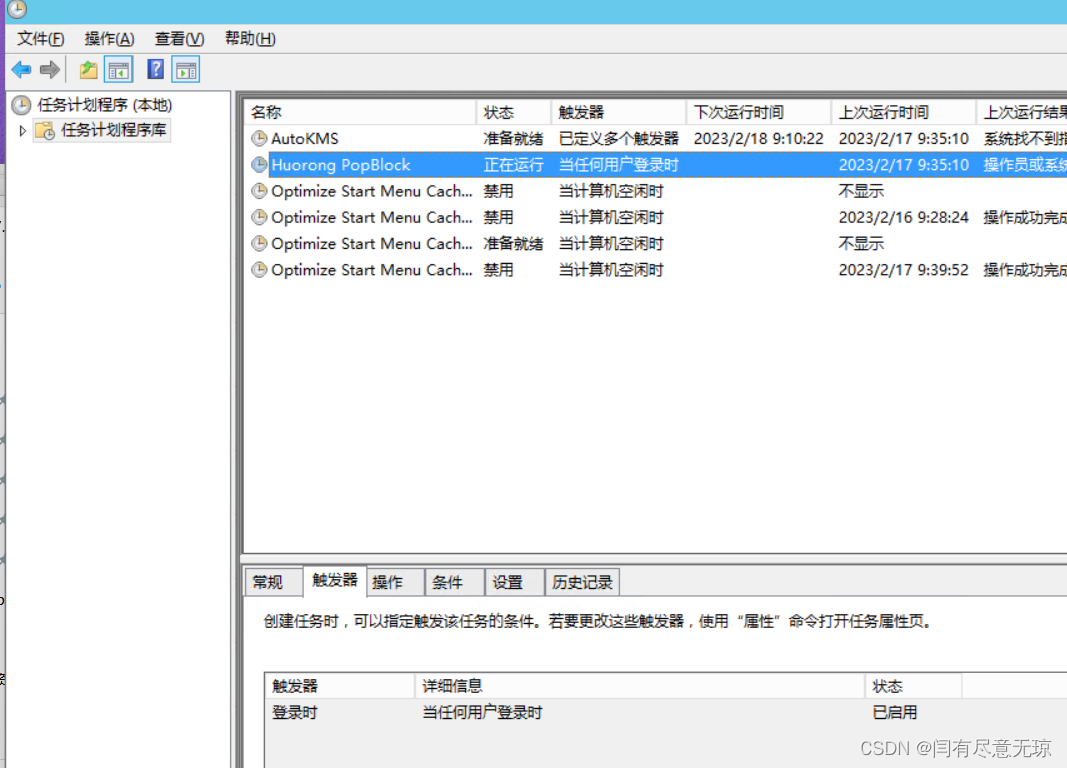Image resolution: width=1067 pixels, height=768 pixels.
Task: Sort by the 上次运行时间 column header
Action: pyautogui.click(x=904, y=112)
